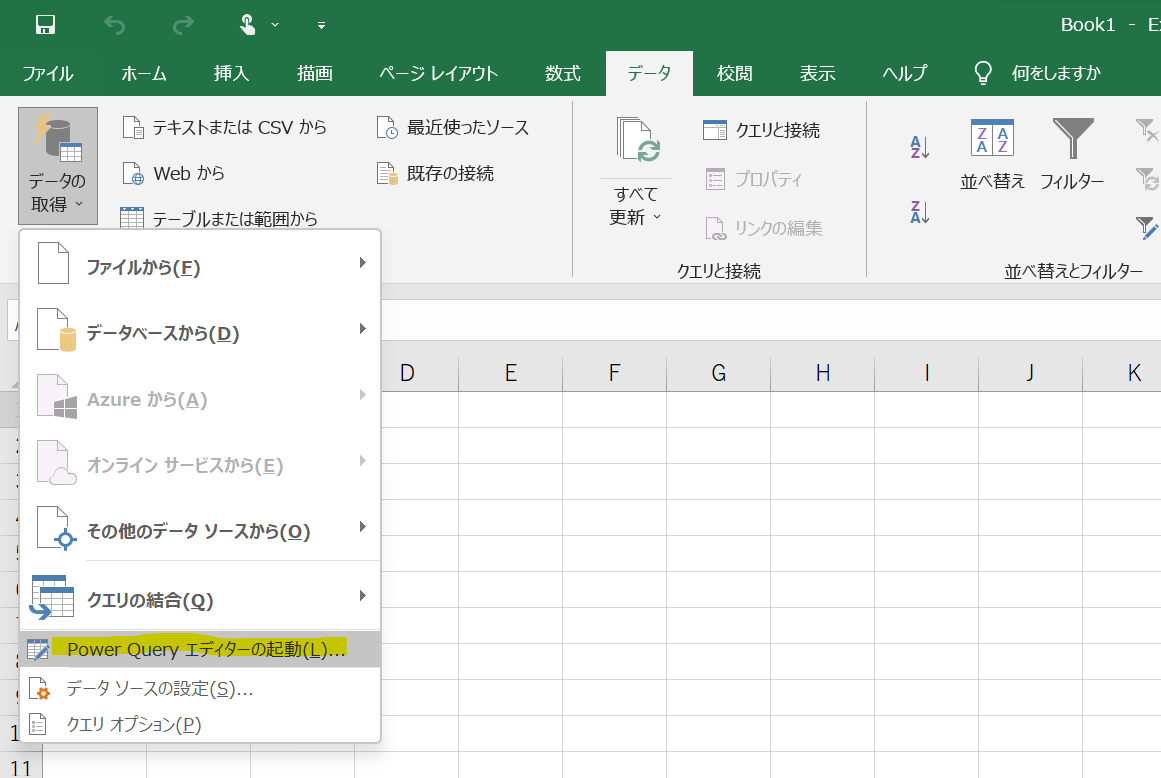Switch to the 表示 tab
Screen dimensions: 1161x778
tap(817, 73)
